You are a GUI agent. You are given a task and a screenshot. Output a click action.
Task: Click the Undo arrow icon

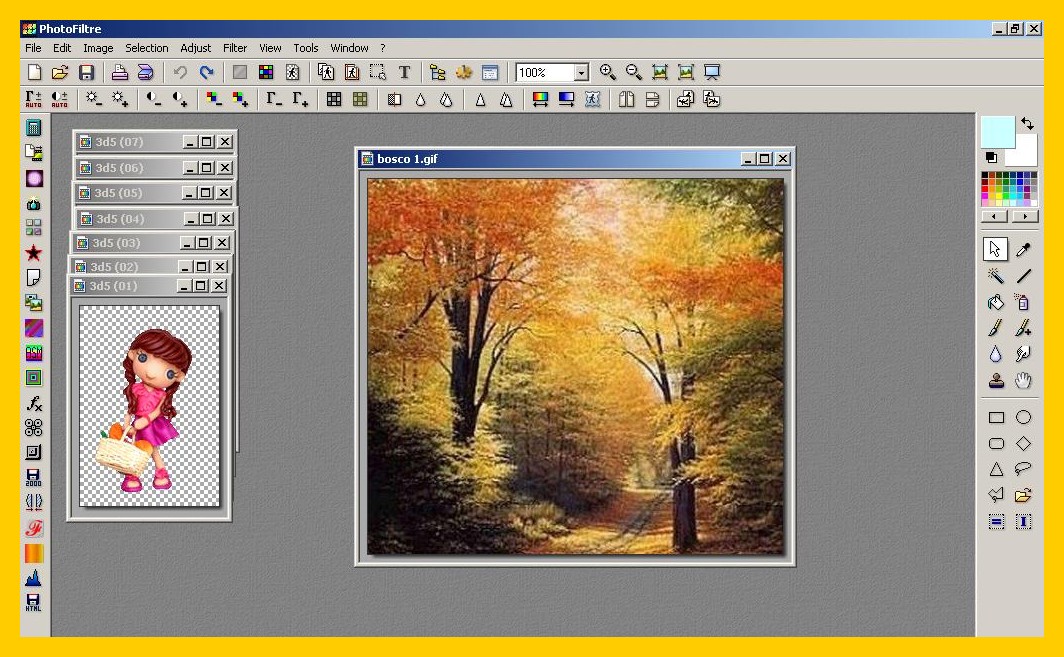pyautogui.click(x=180, y=73)
